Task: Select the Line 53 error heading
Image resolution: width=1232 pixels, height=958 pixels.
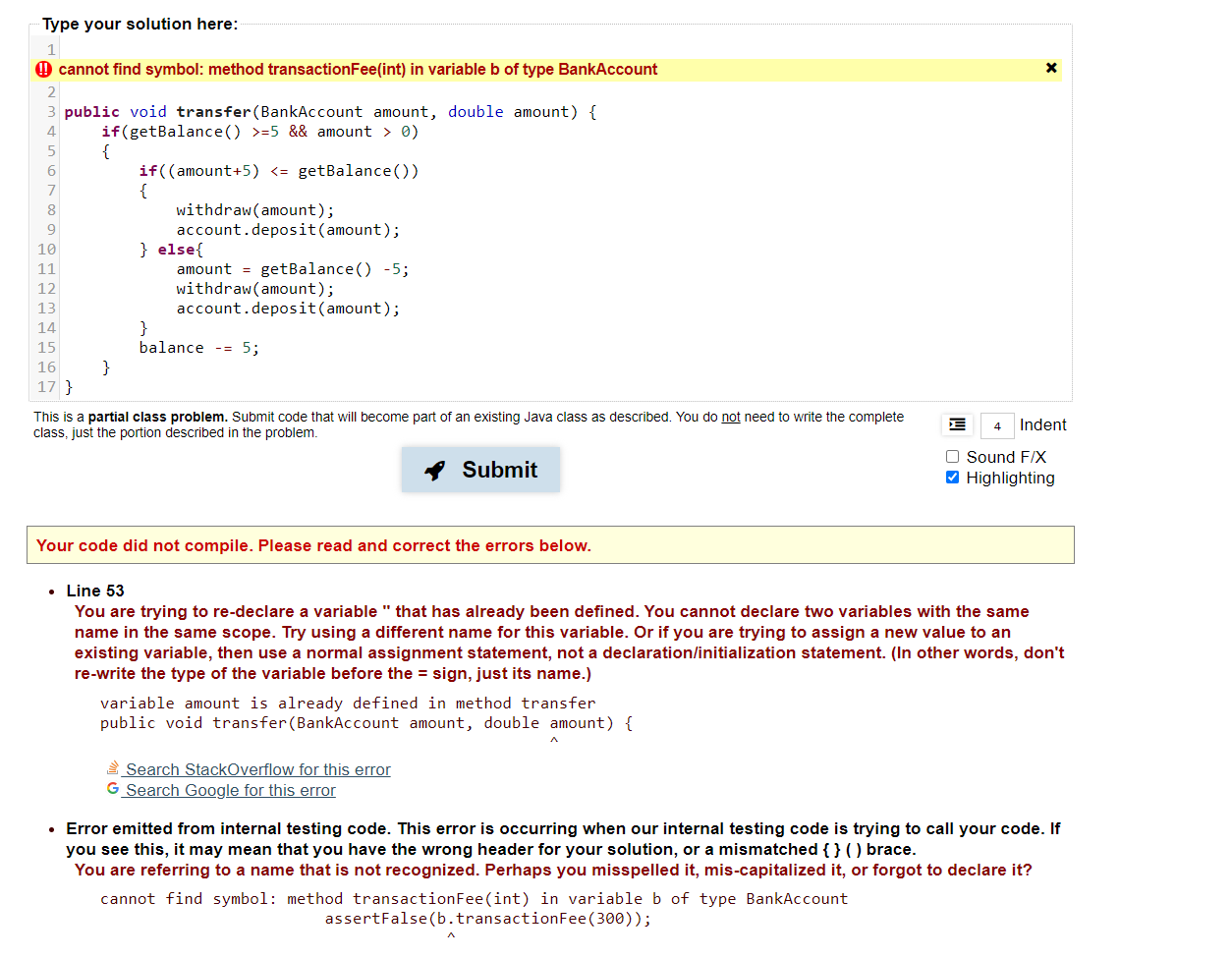Action: tap(95, 591)
